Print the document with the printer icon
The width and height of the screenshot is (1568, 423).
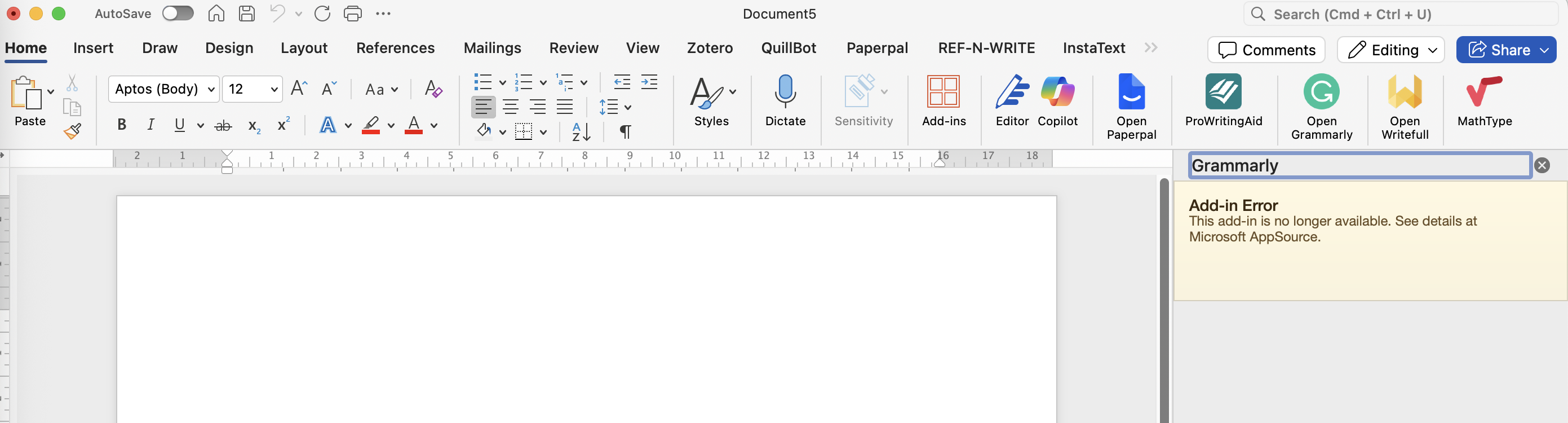coord(352,14)
